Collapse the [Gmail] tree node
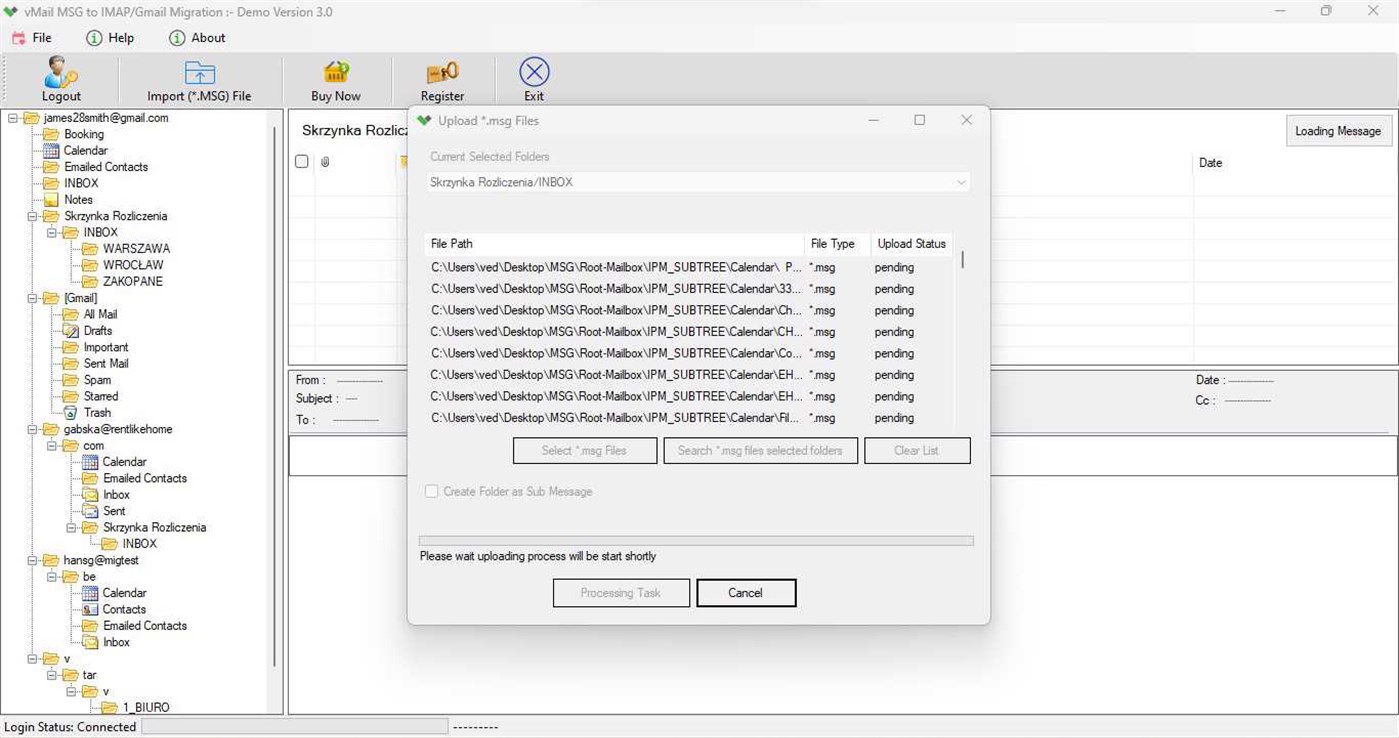The height and width of the screenshot is (738, 1399). (32, 298)
